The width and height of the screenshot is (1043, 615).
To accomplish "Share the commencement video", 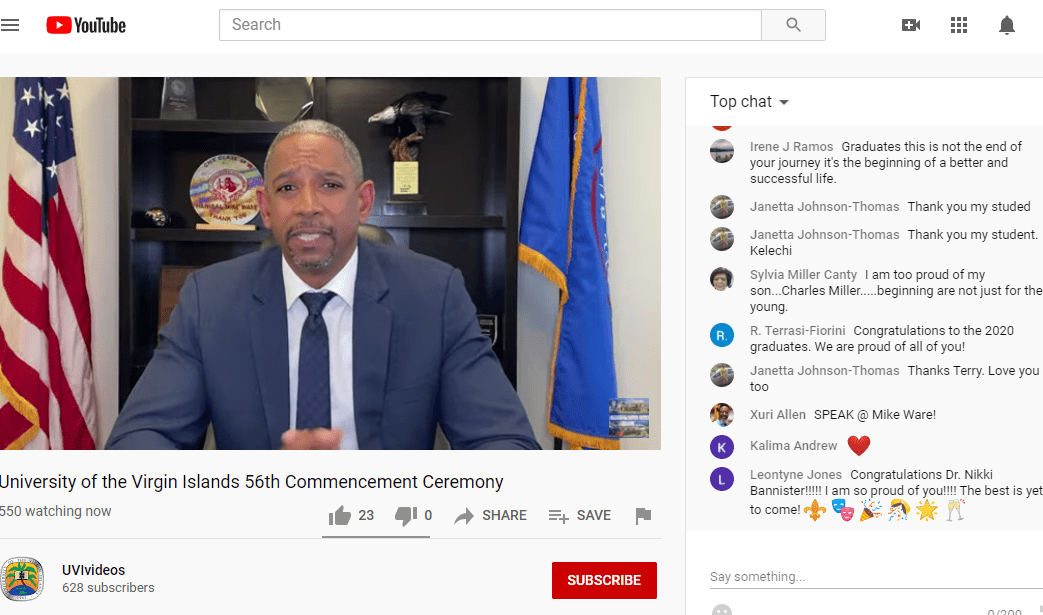I will 490,515.
